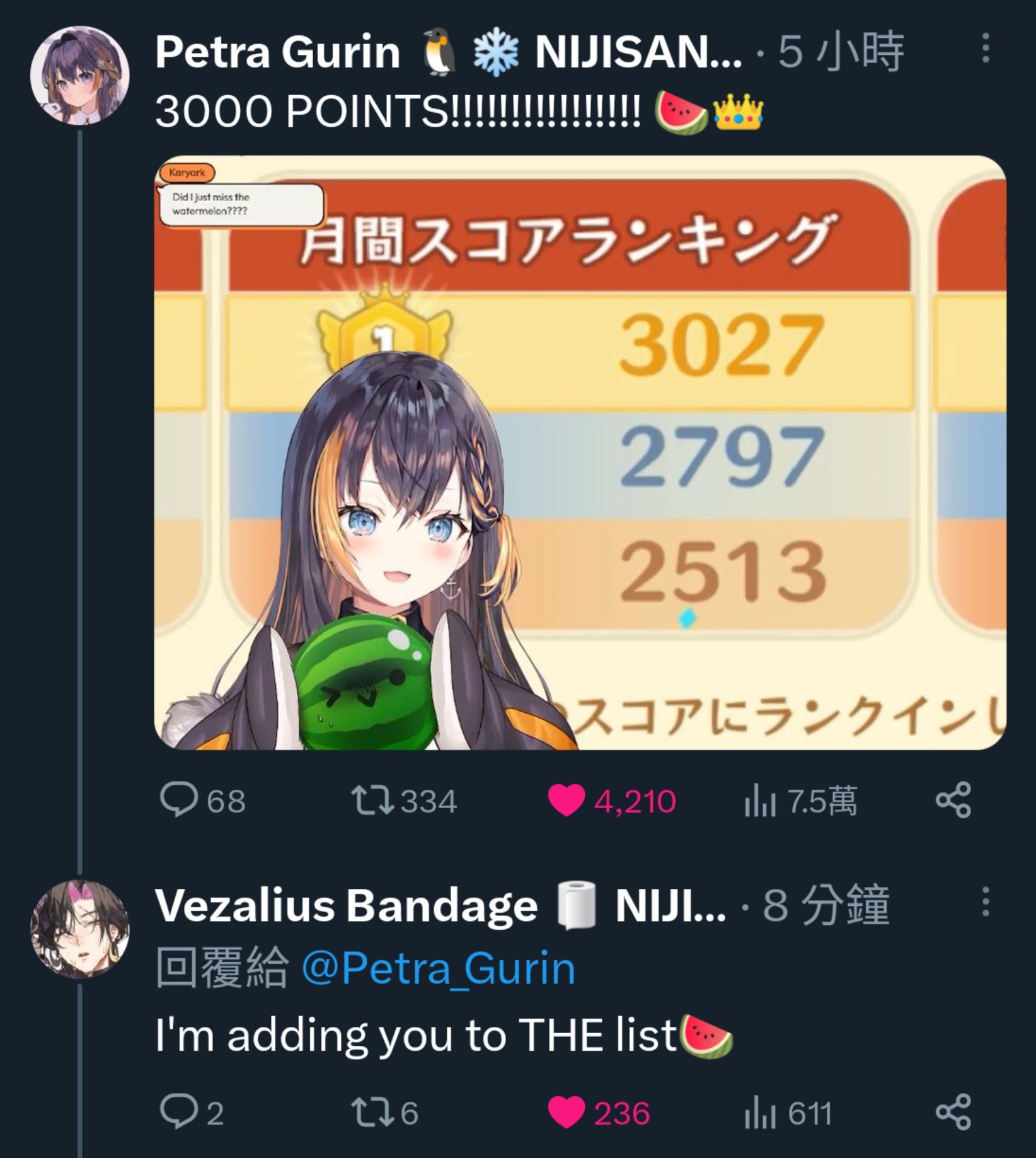Share Petra's 3000 POINTS tweet
This screenshot has width=1036, height=1158.
point(953,801)
